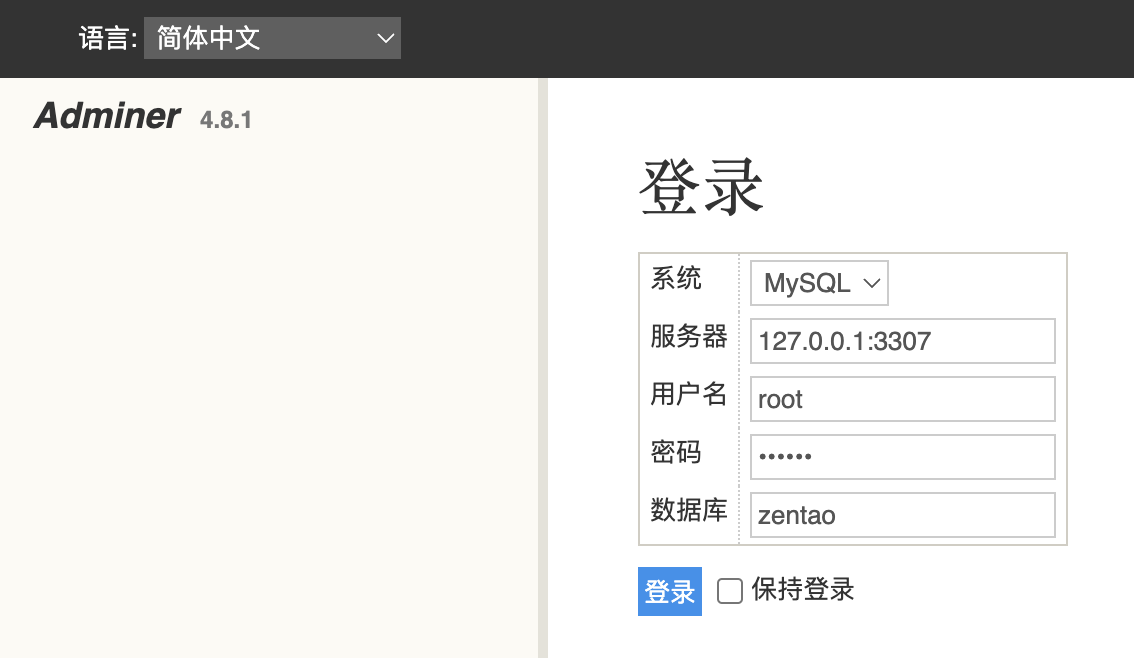Click the 保持登录 label text
Screen dimensions: 1134x658
[803, 589]
